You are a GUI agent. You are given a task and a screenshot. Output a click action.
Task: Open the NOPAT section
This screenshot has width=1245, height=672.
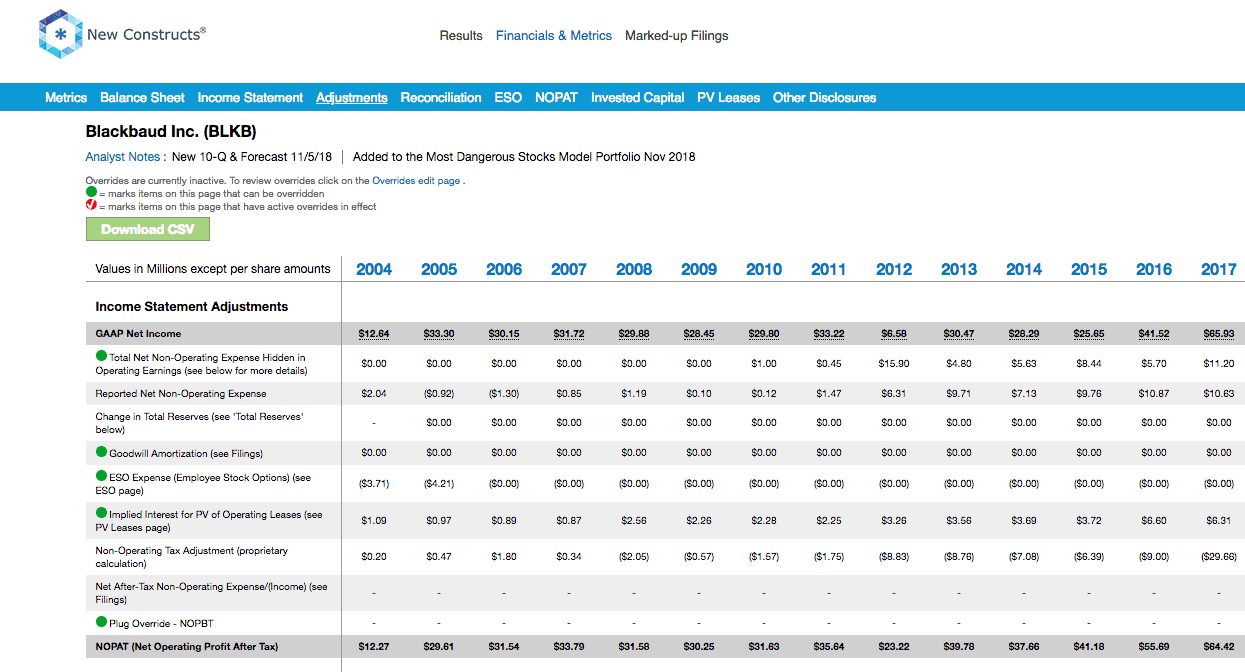tap(556, 98)
